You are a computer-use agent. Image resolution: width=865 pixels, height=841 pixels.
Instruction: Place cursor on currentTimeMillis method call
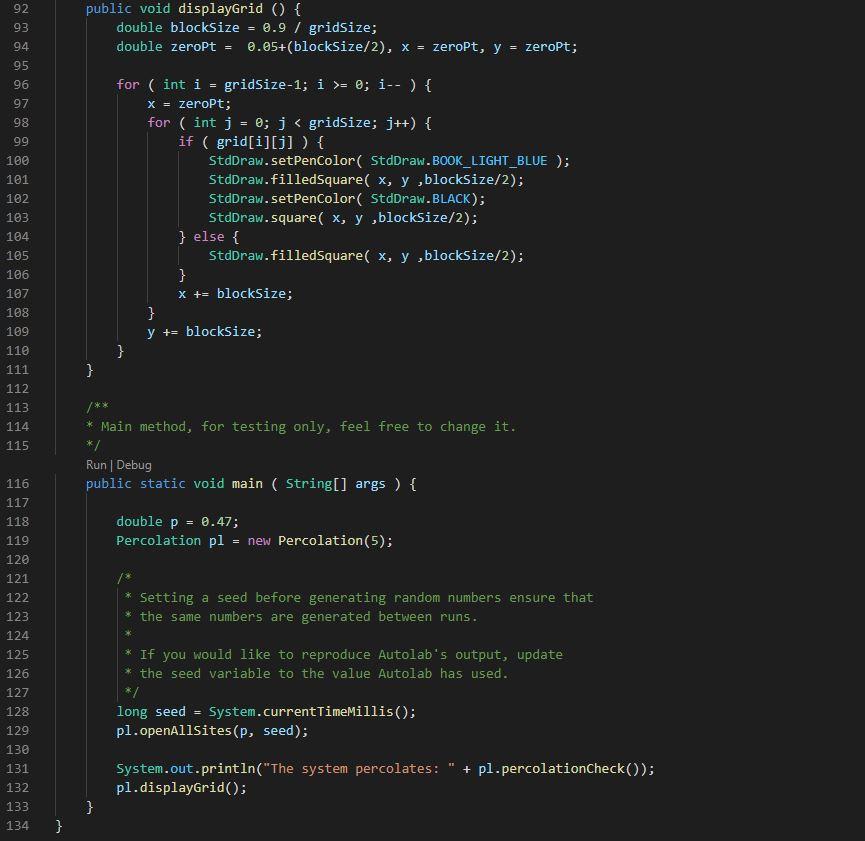point(328,712)
